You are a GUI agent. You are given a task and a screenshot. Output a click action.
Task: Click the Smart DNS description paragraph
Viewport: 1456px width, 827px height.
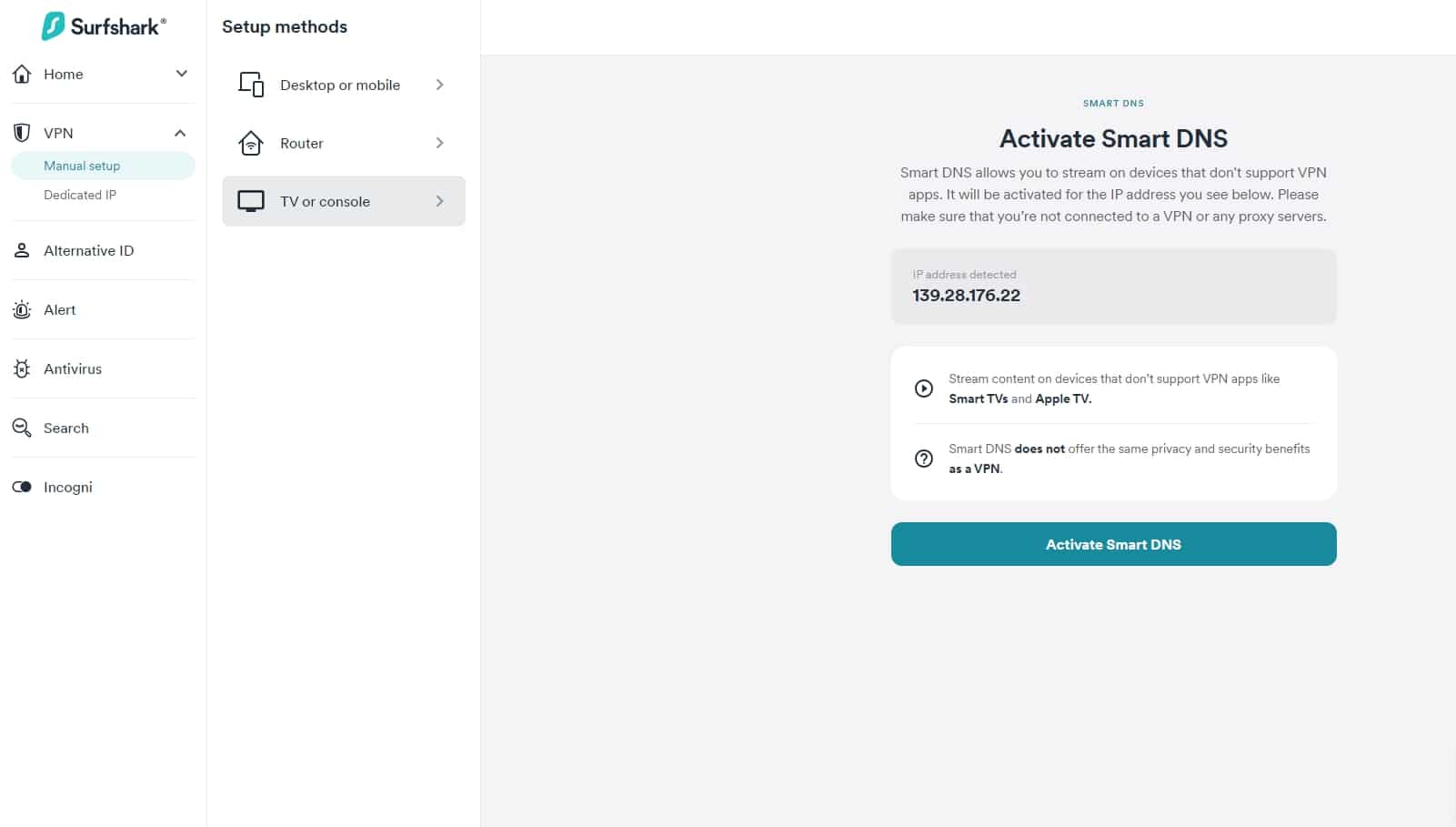[1113, 194]
